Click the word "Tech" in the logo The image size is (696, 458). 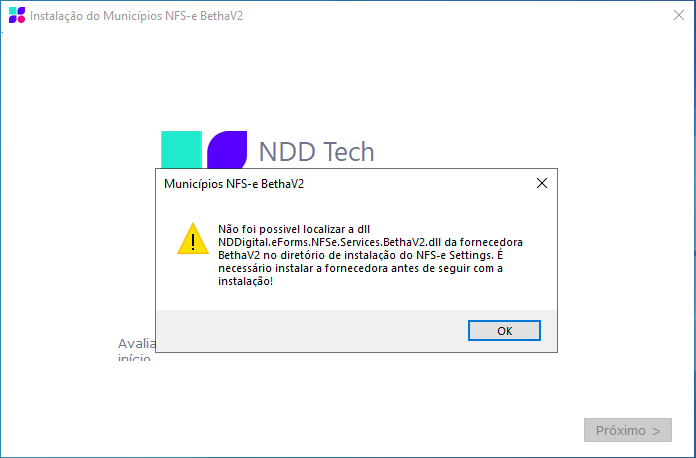345,152
